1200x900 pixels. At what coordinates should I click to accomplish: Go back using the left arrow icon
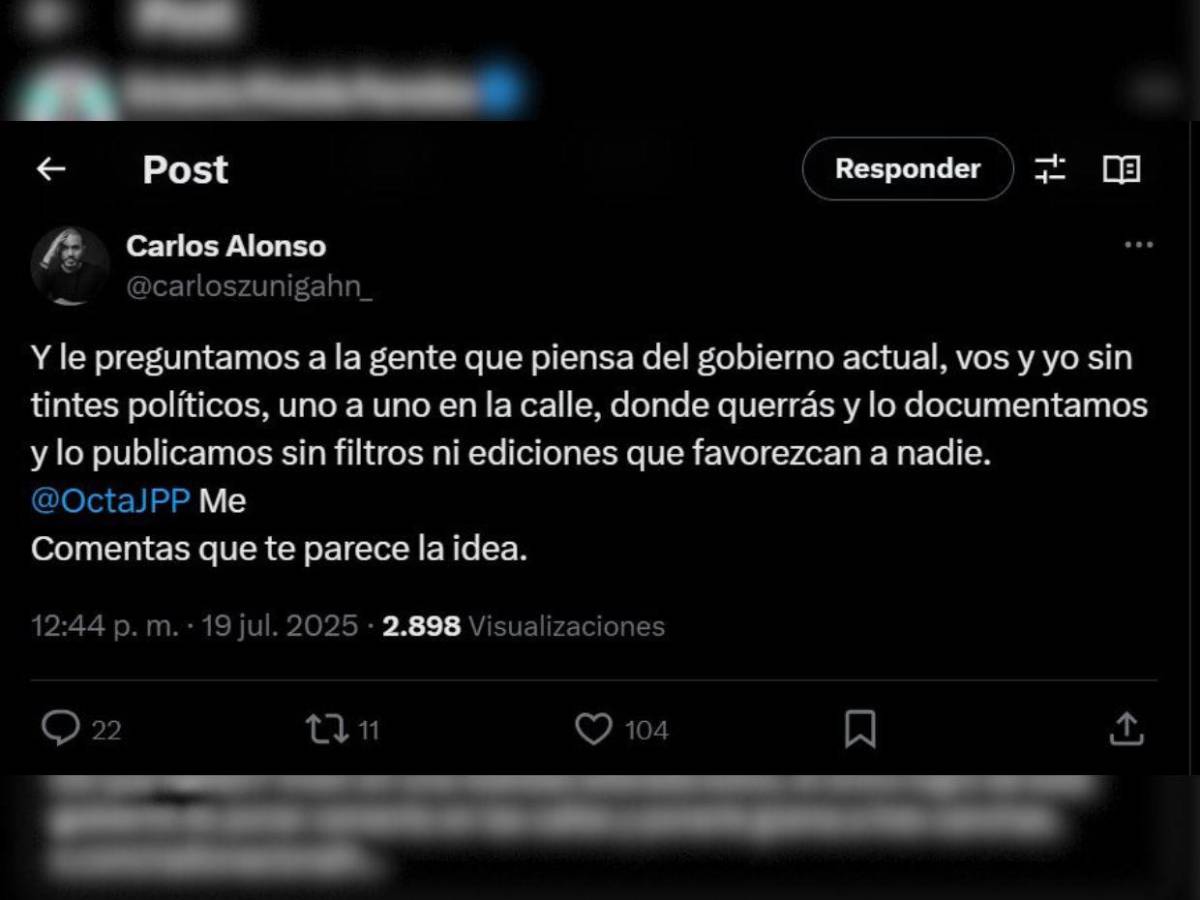51,170
